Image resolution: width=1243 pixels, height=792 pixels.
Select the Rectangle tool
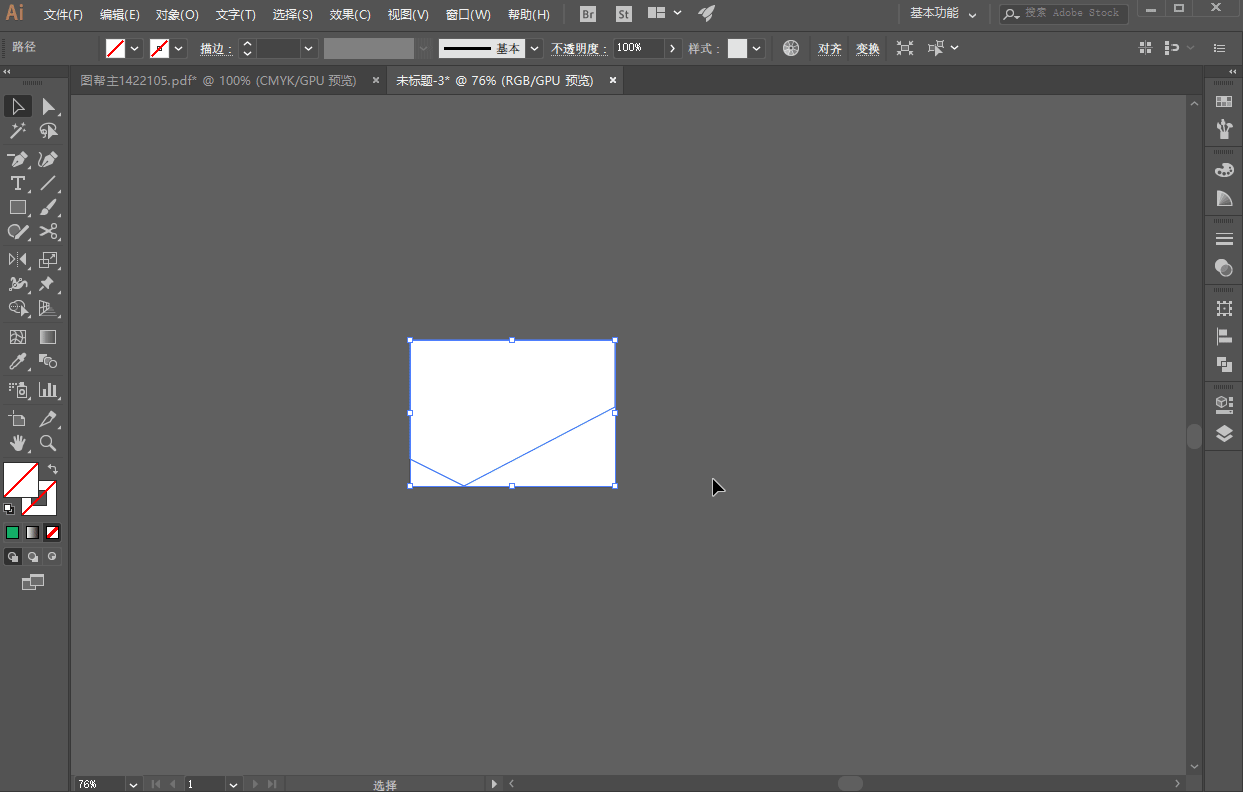point(18,207)
